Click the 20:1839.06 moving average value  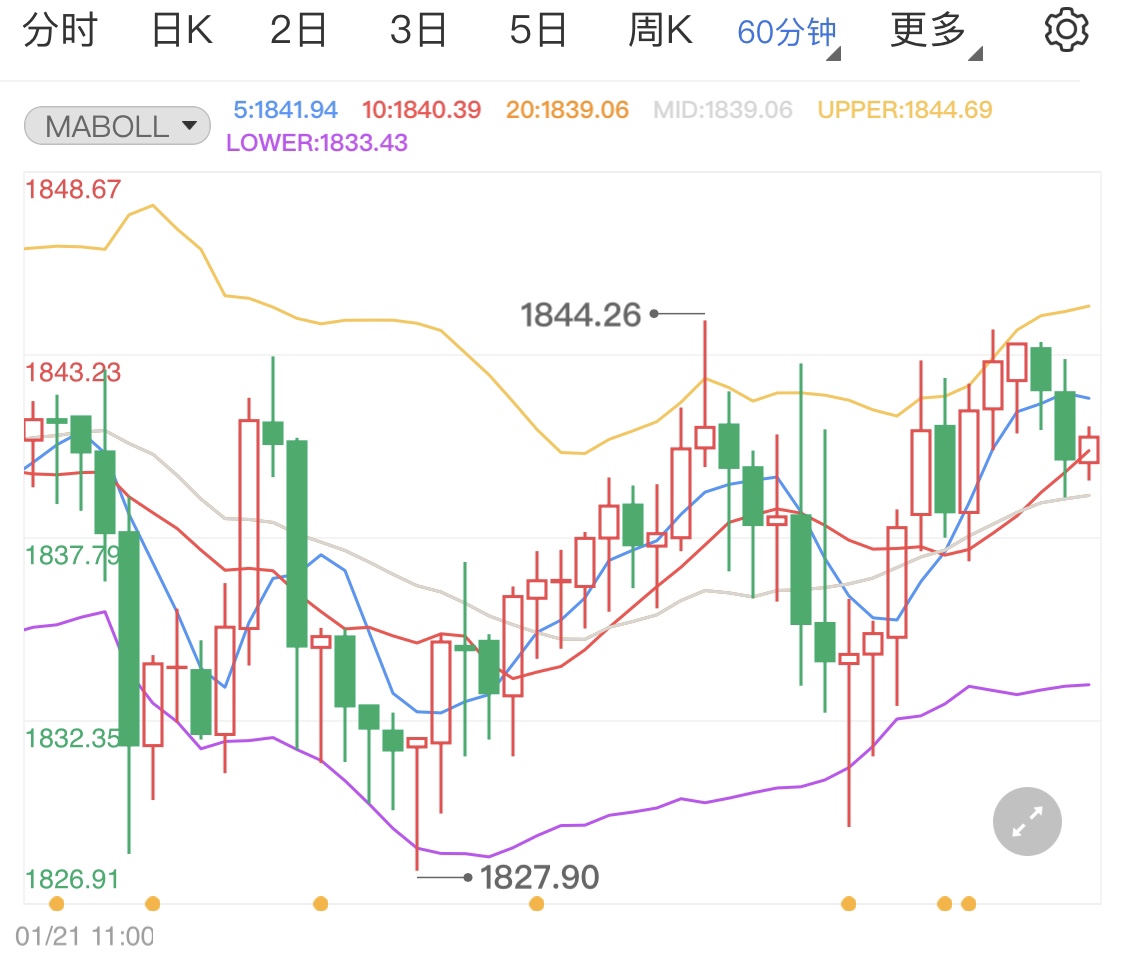pos(567,110)
